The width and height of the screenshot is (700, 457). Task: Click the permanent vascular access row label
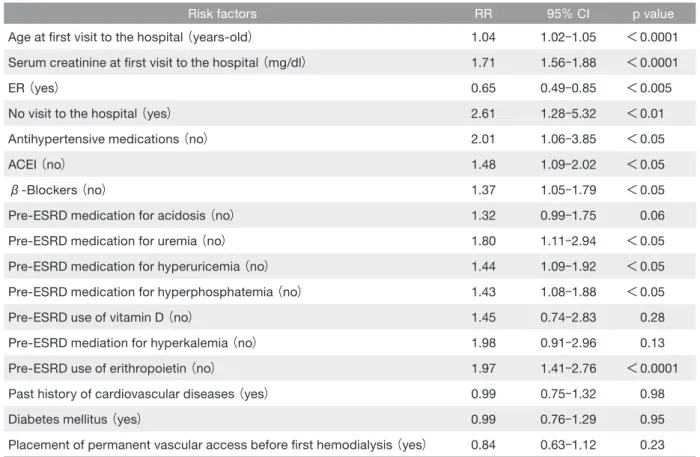click(217, 445)
